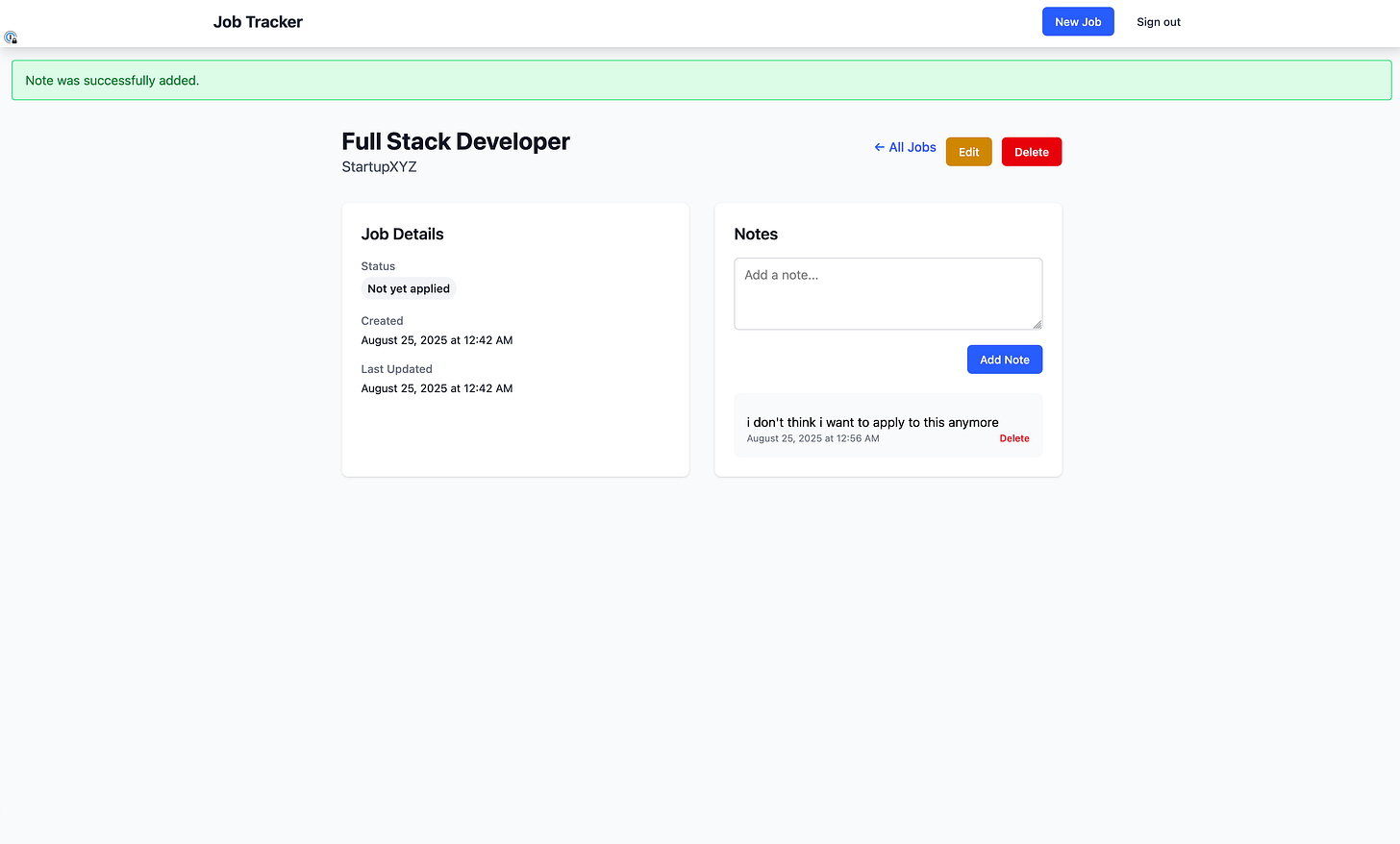
Task: Click the Job Details heading
Action: [x=403, y=235]
